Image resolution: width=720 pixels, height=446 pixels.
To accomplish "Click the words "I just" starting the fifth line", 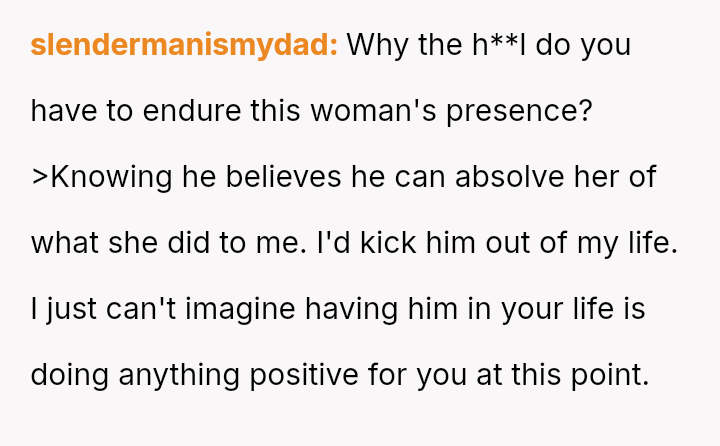I will [x=63, y=309].
